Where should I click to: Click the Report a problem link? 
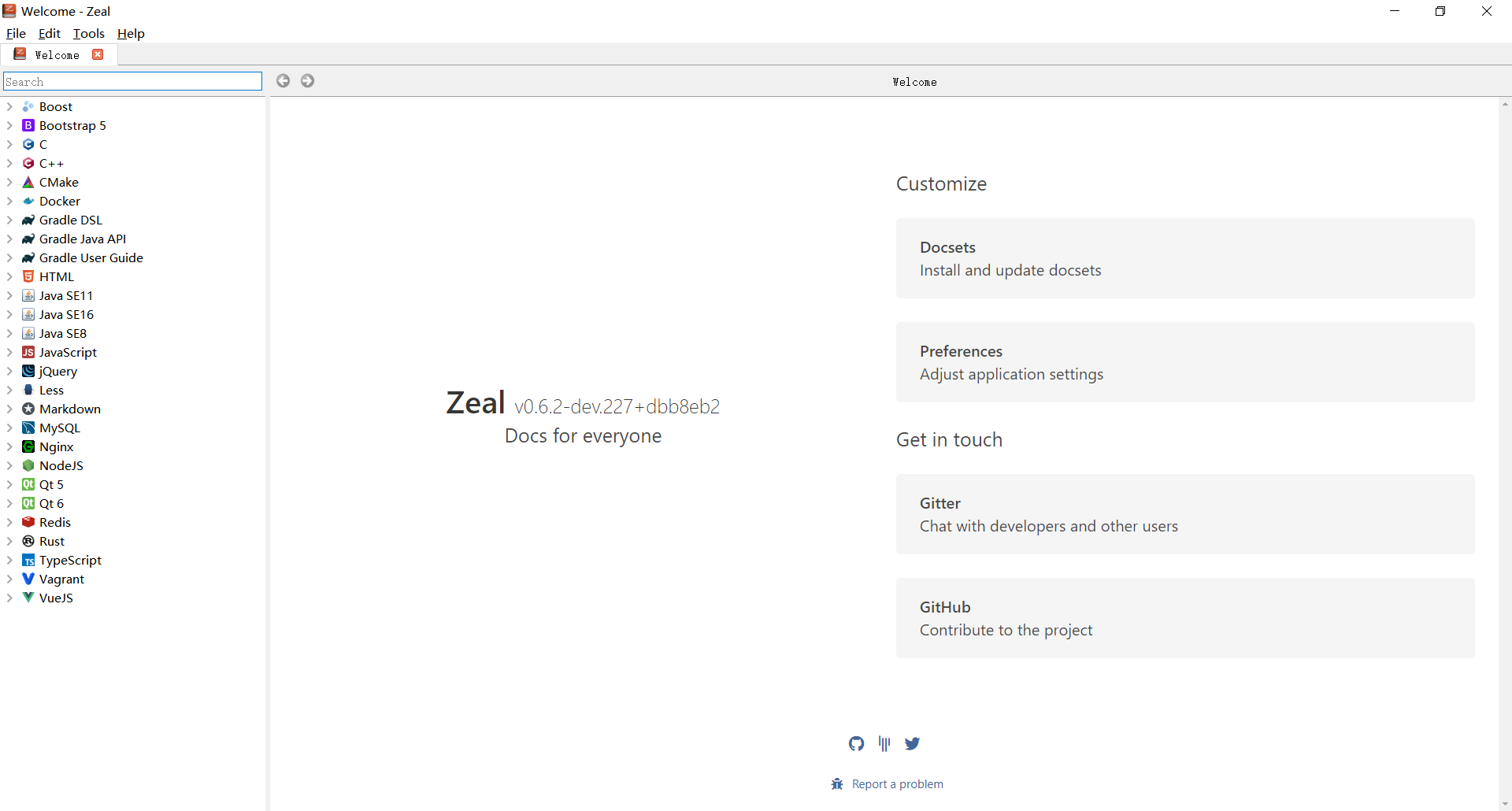point(897,784)
